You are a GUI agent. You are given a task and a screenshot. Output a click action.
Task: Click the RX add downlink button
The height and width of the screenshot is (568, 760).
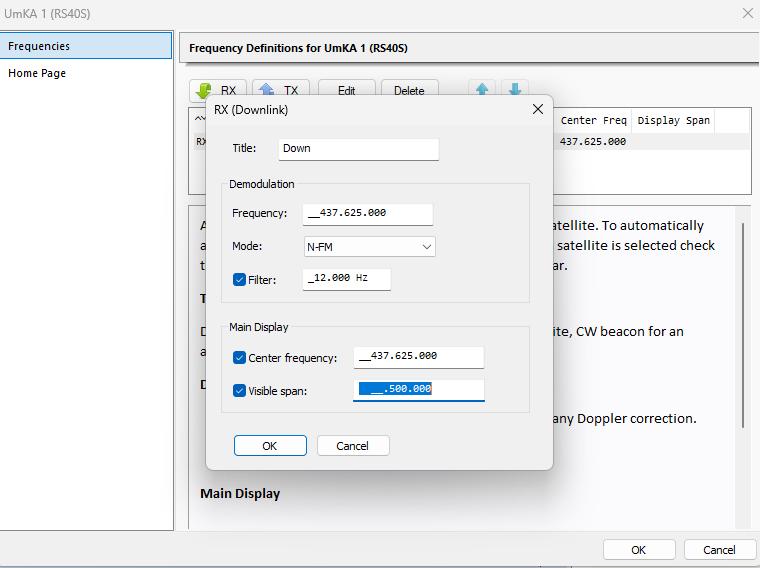click(219, 90)
